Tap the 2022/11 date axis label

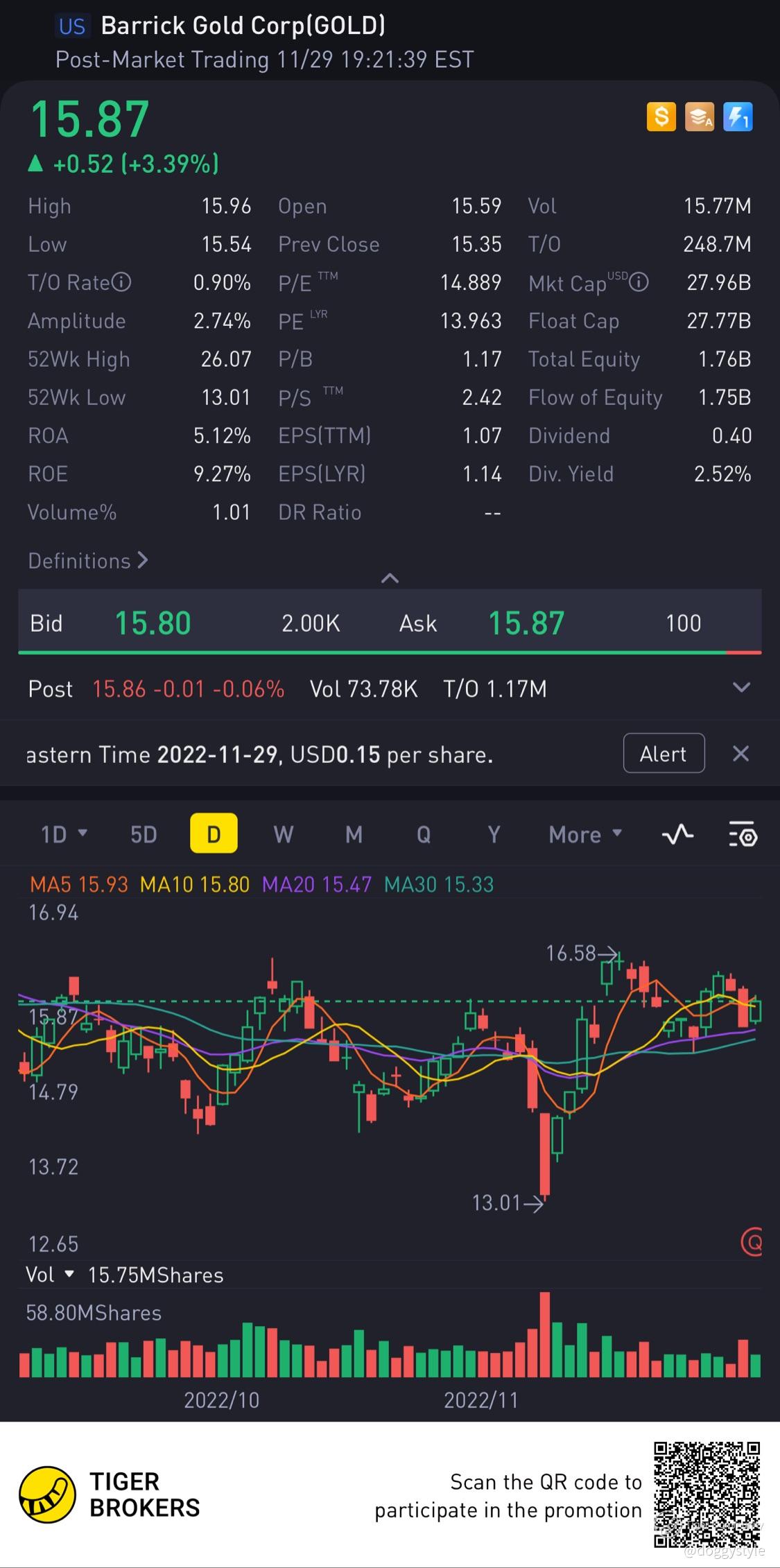(481, 1399)
